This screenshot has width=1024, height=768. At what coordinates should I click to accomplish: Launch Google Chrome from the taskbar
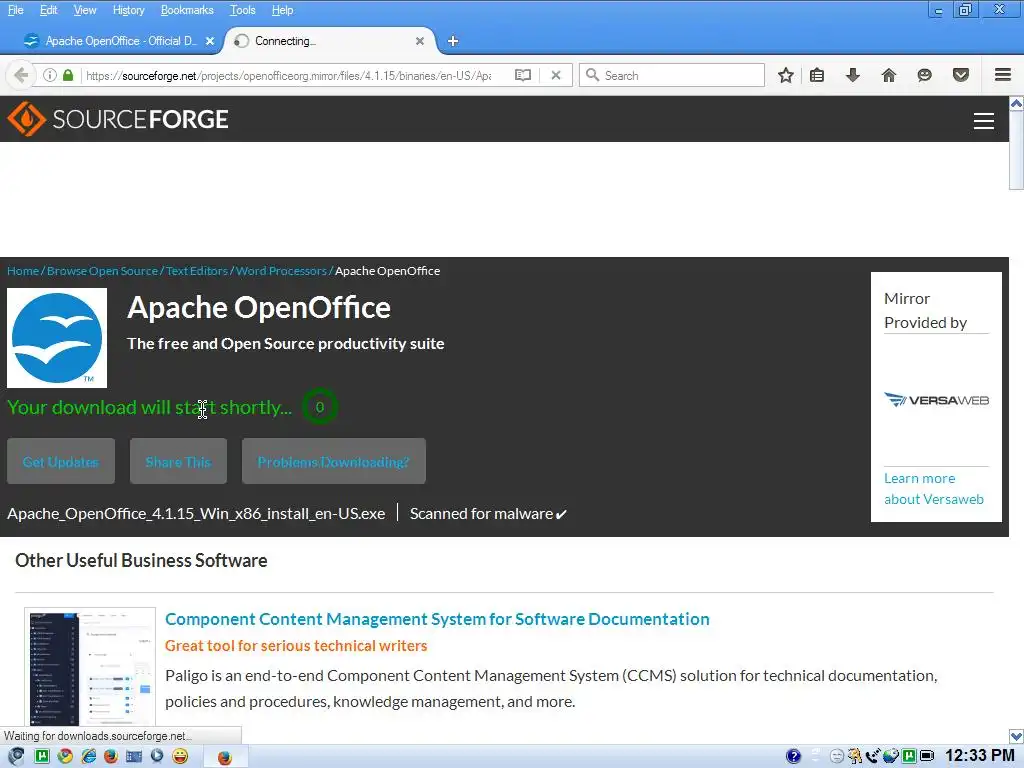65,756
